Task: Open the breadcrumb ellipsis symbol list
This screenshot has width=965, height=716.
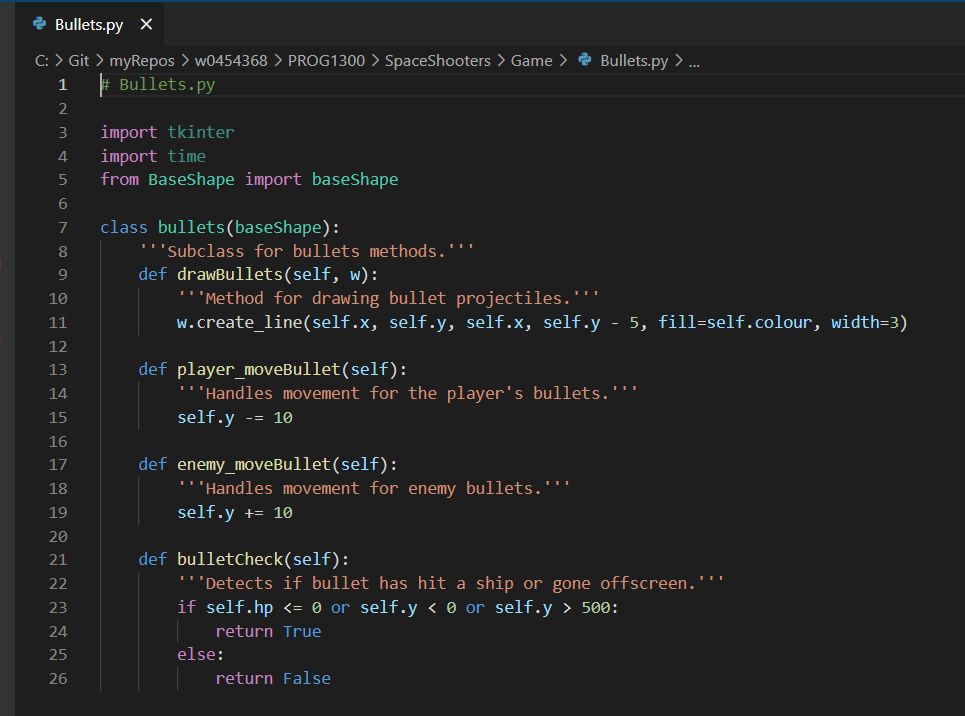Action: pyautogui.click(x=694, y=61)
